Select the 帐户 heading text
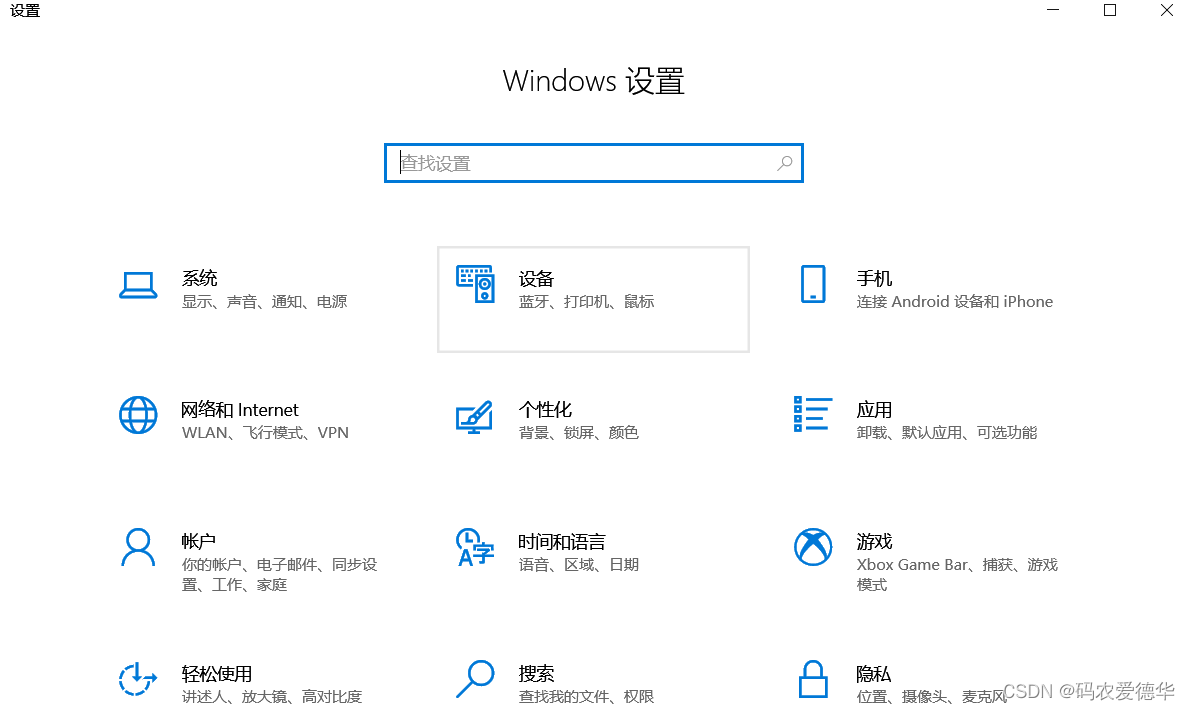1190x710 pixels. tap(199, 542)
